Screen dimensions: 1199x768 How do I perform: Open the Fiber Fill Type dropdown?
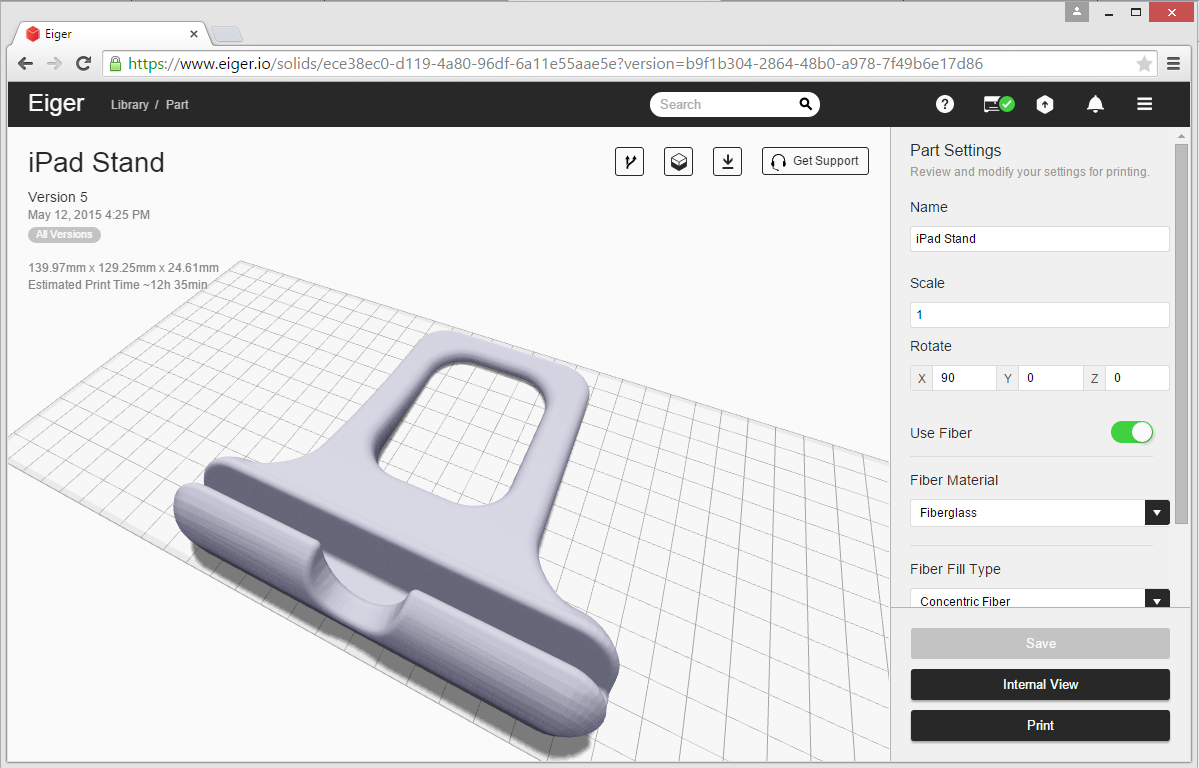[x=1156, y=600]
